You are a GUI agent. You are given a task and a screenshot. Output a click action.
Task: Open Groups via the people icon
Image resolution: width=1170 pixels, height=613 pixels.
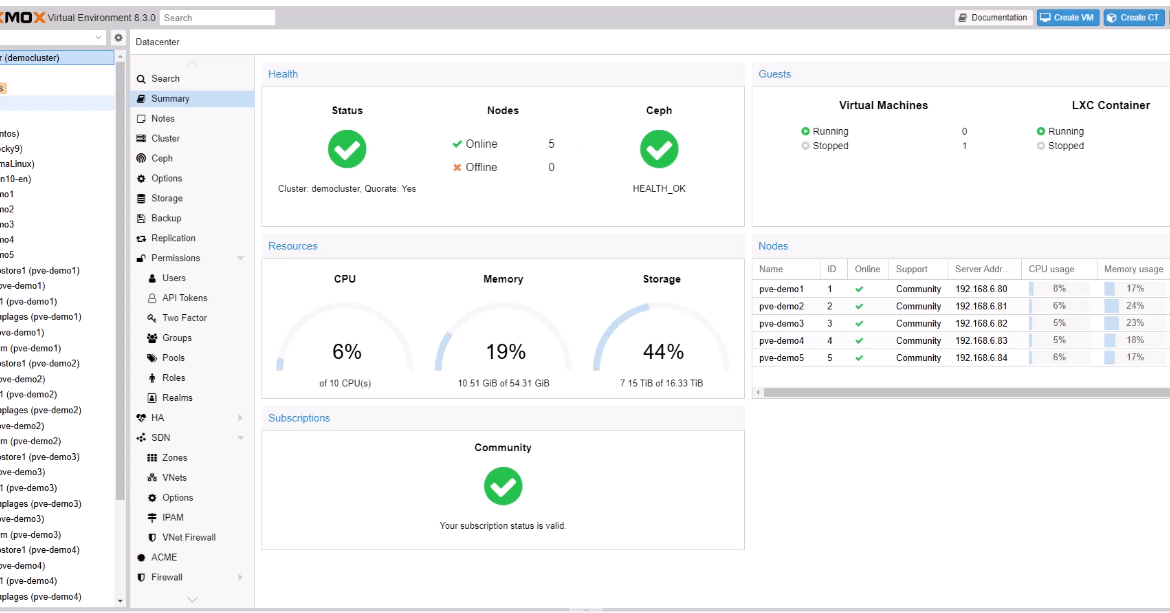[152, 338]
